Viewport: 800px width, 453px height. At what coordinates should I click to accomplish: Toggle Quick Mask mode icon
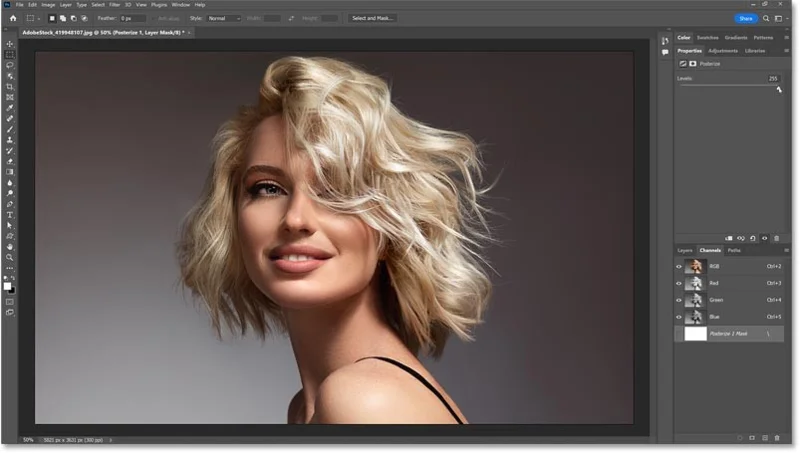(10, 302)
